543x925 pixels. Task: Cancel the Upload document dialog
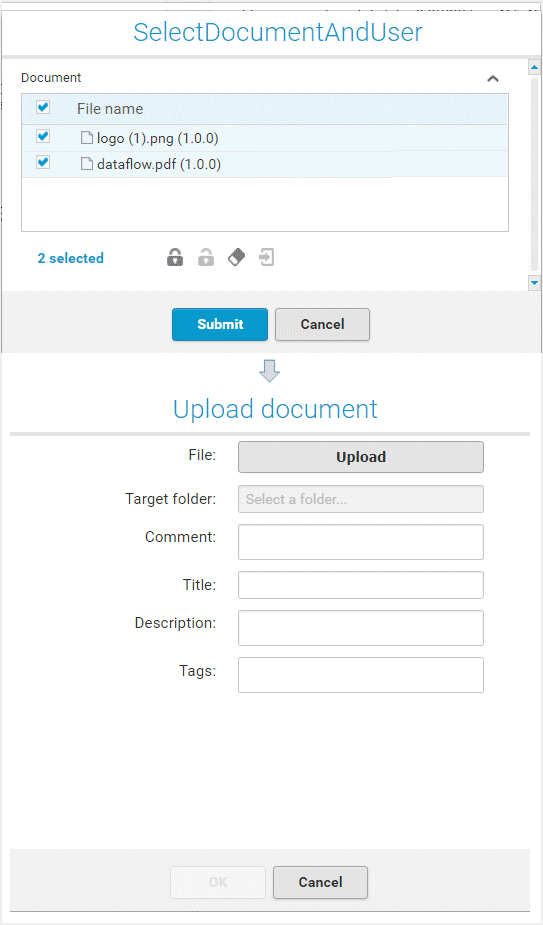[x=320, y=883]
